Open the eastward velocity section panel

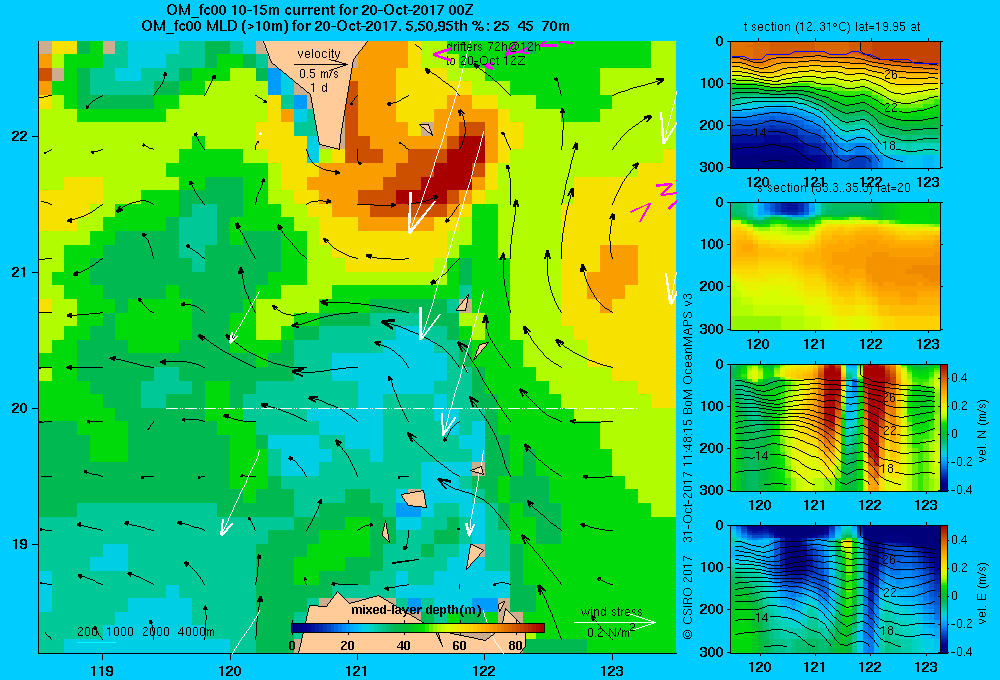[x=835, y=589]
